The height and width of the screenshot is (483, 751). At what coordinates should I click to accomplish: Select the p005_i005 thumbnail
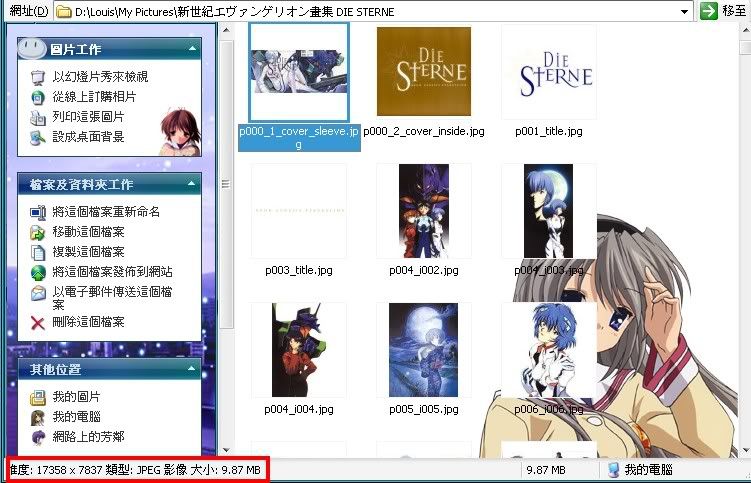423,350
